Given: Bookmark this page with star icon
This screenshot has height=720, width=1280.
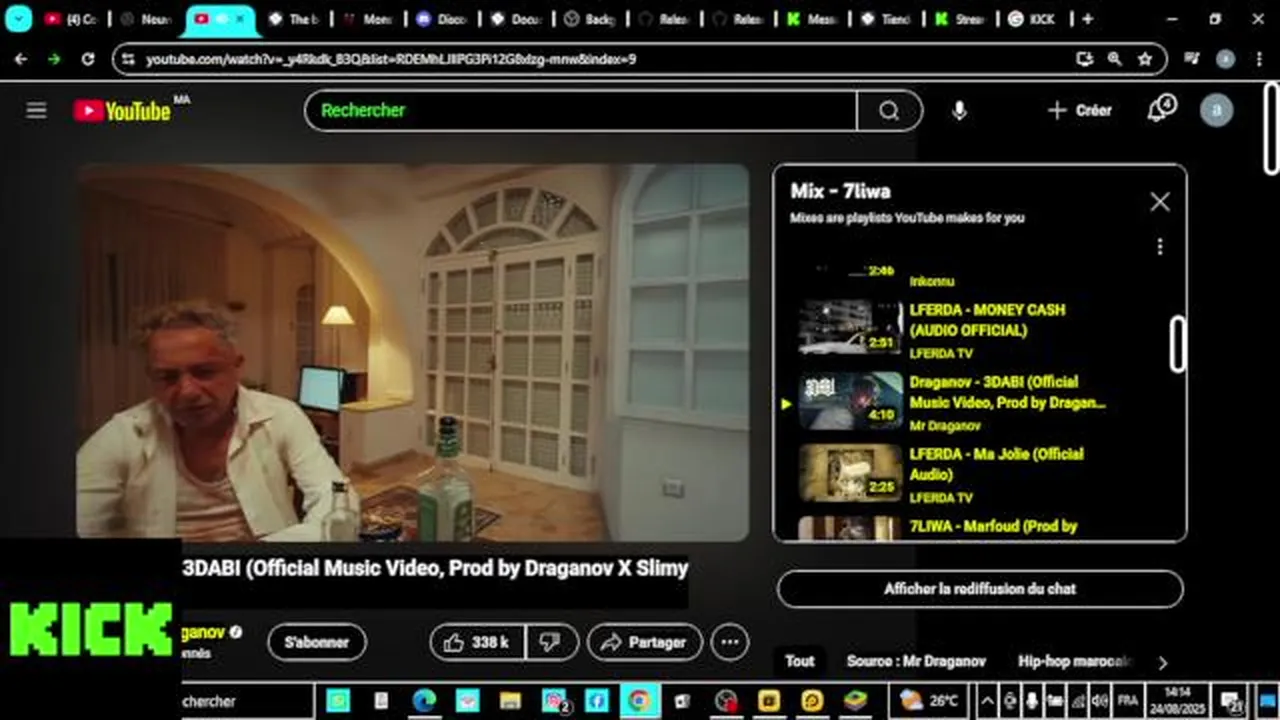Looking at the screenshot, I should pyautogui.click(x=1145, y=59).
